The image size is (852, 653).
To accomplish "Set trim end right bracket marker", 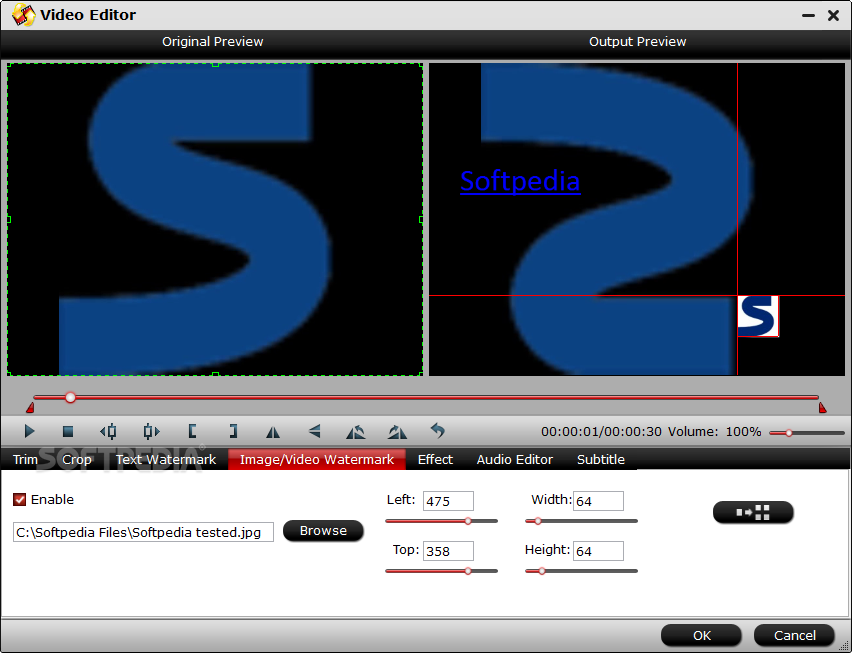I will tap(233, 431).
